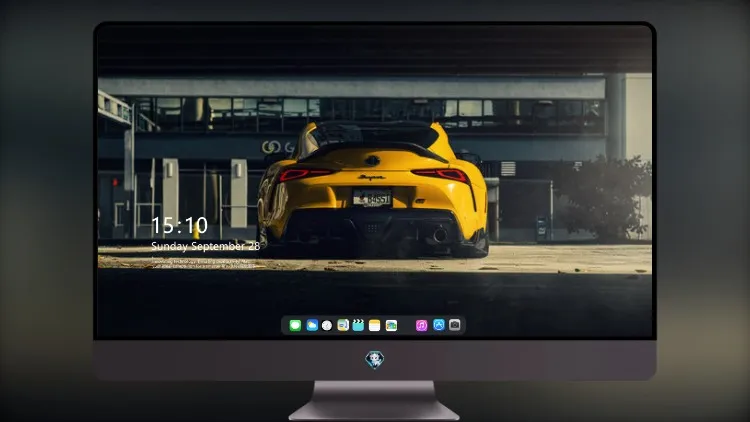The image size is (750, 422).
Task: Launch the teal clapperboard video app
Action: pyautogui.click(x=358, y=325)
